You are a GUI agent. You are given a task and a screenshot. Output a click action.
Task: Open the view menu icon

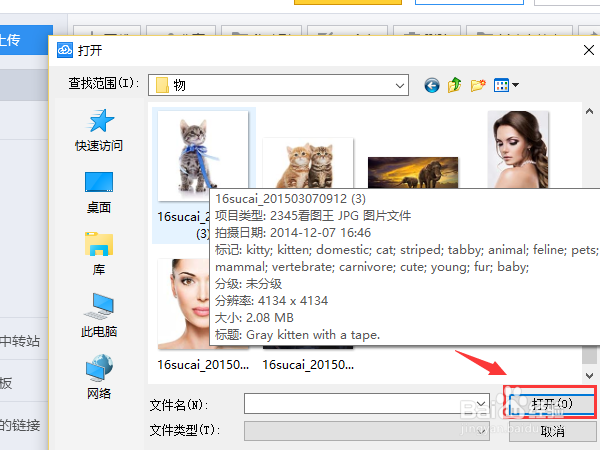point(506,85)
